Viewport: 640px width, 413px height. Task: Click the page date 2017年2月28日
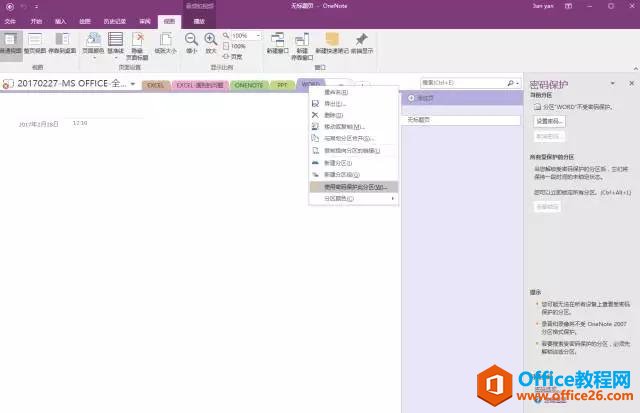[x=38, y=124]
